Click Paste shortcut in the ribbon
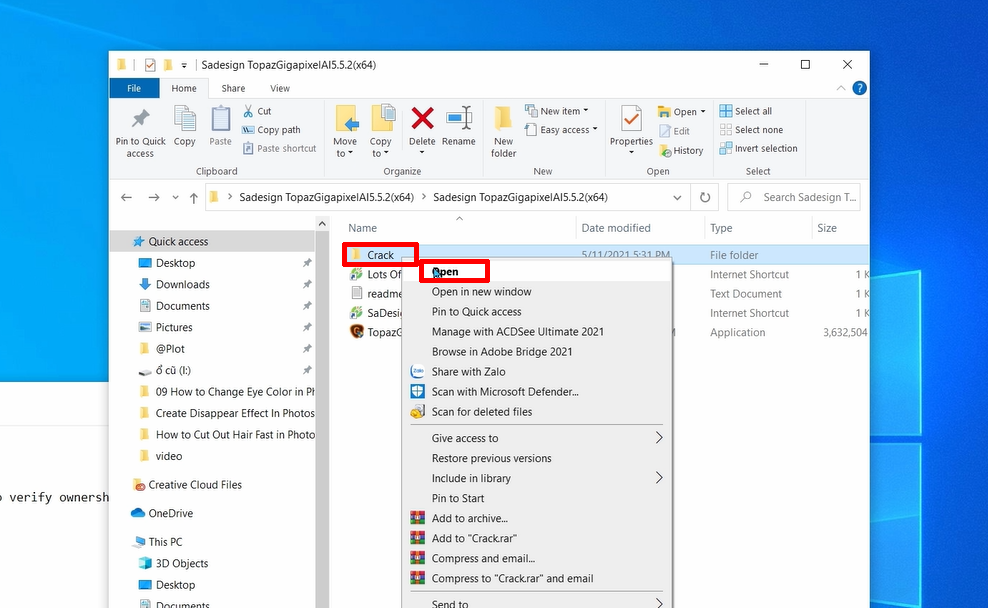988x608 pixels. point(280,149)
